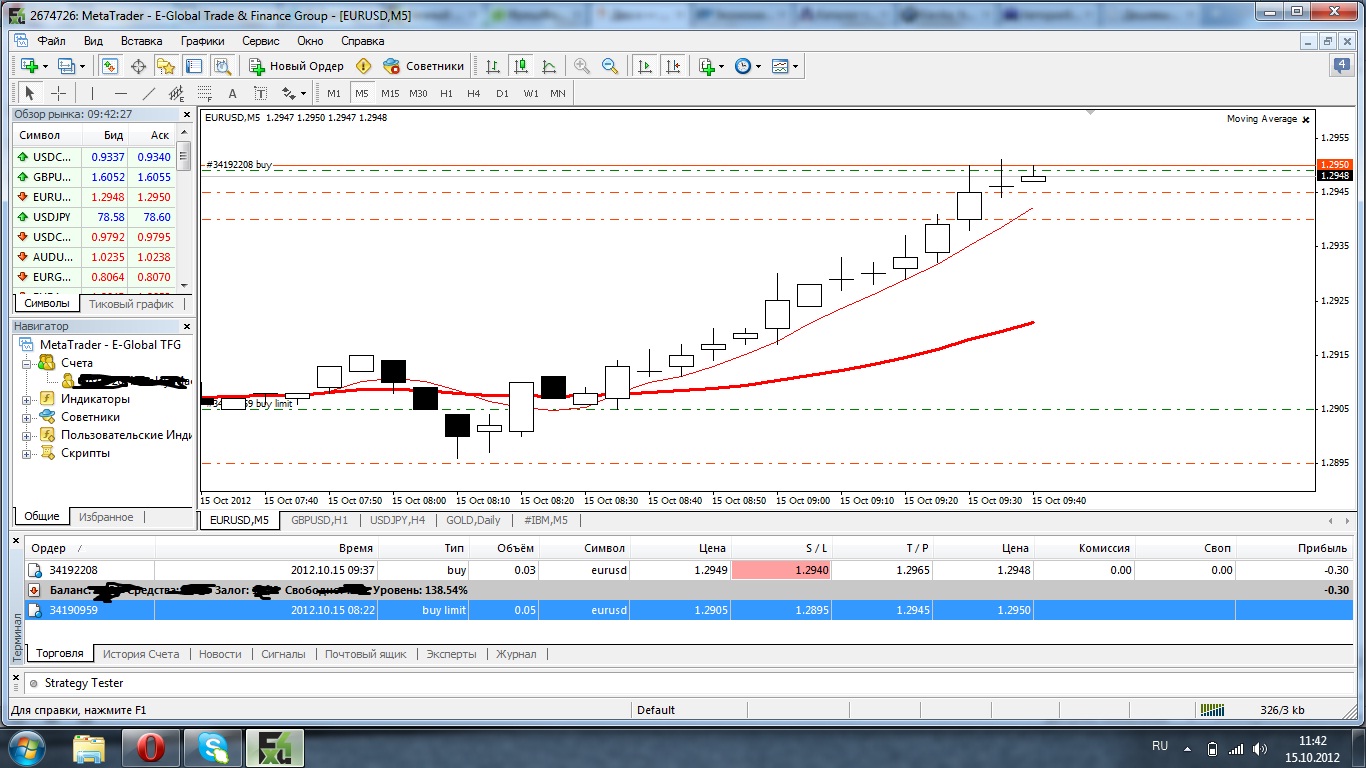
Task: Select the Horizontal Line drawing tool
Action: coord(120,93)
